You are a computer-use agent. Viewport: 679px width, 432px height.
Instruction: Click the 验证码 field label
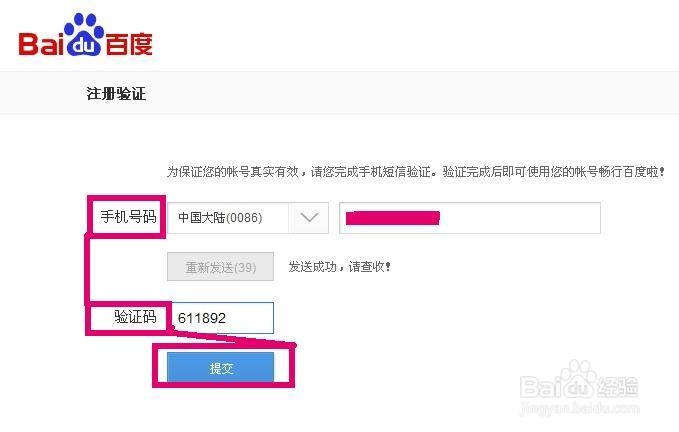135,317
